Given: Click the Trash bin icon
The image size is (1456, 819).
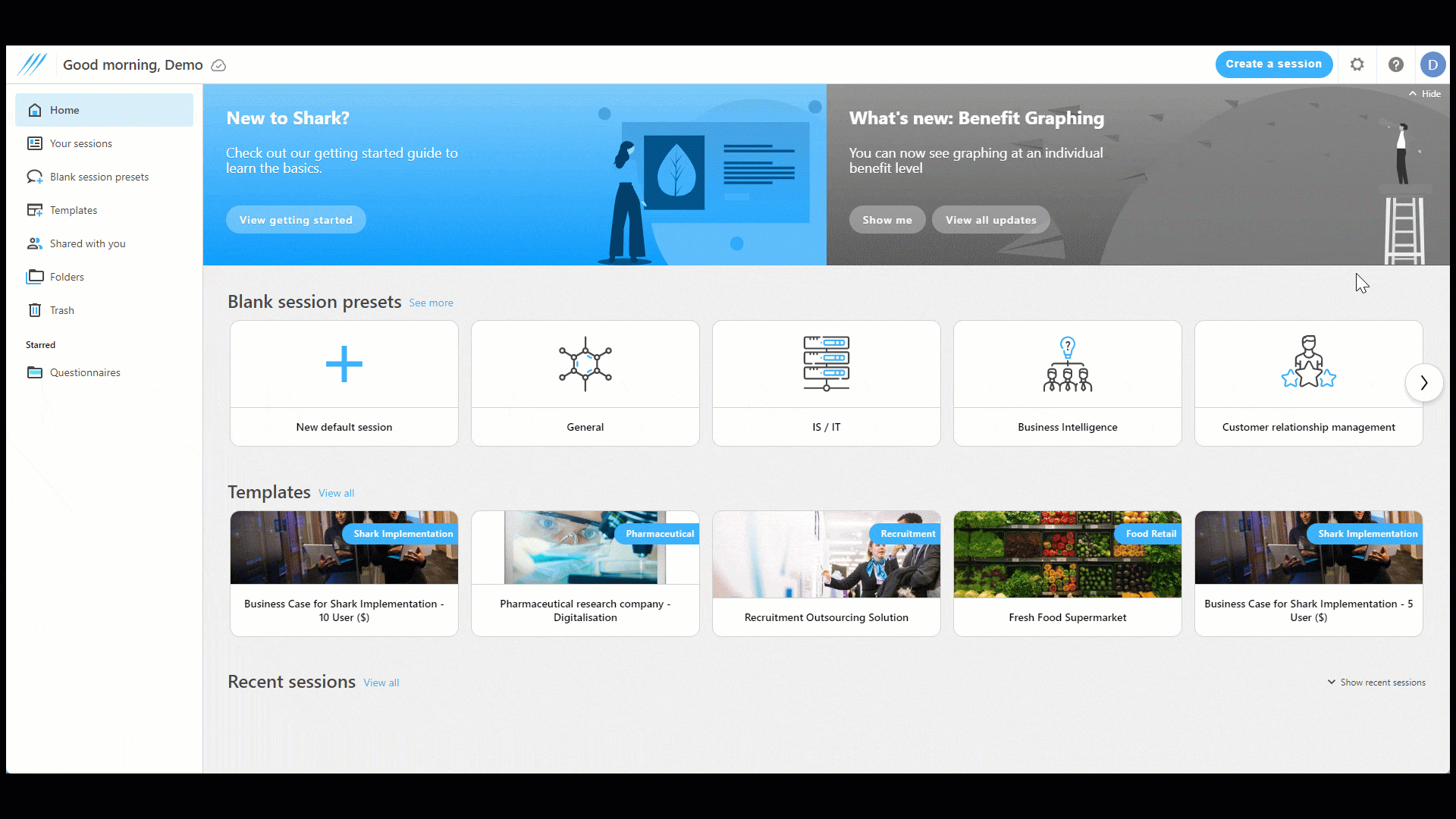Looking at the screenshot, I should tap(35, 310).
